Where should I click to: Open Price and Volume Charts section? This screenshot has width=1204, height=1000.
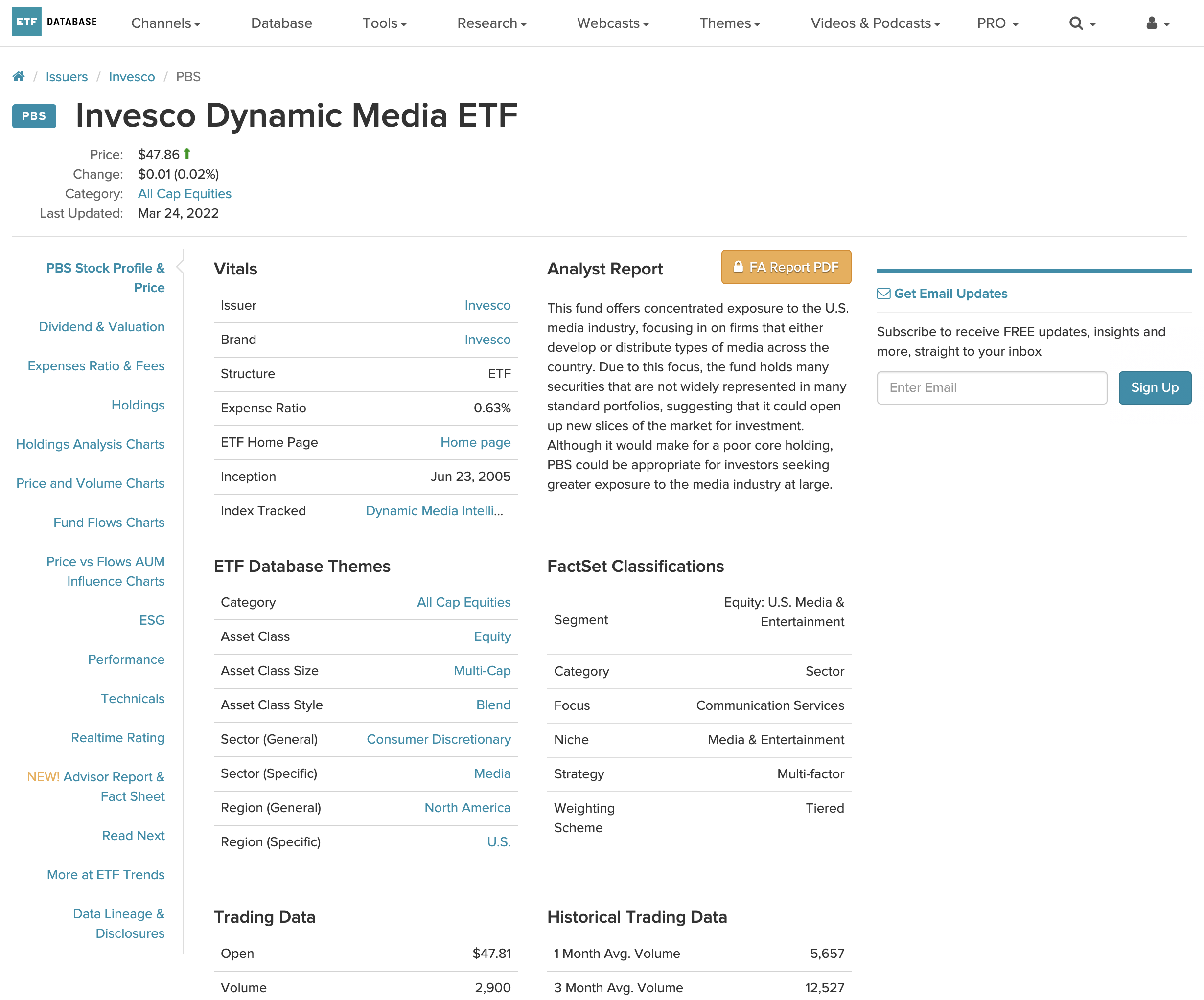click(91, 483)
